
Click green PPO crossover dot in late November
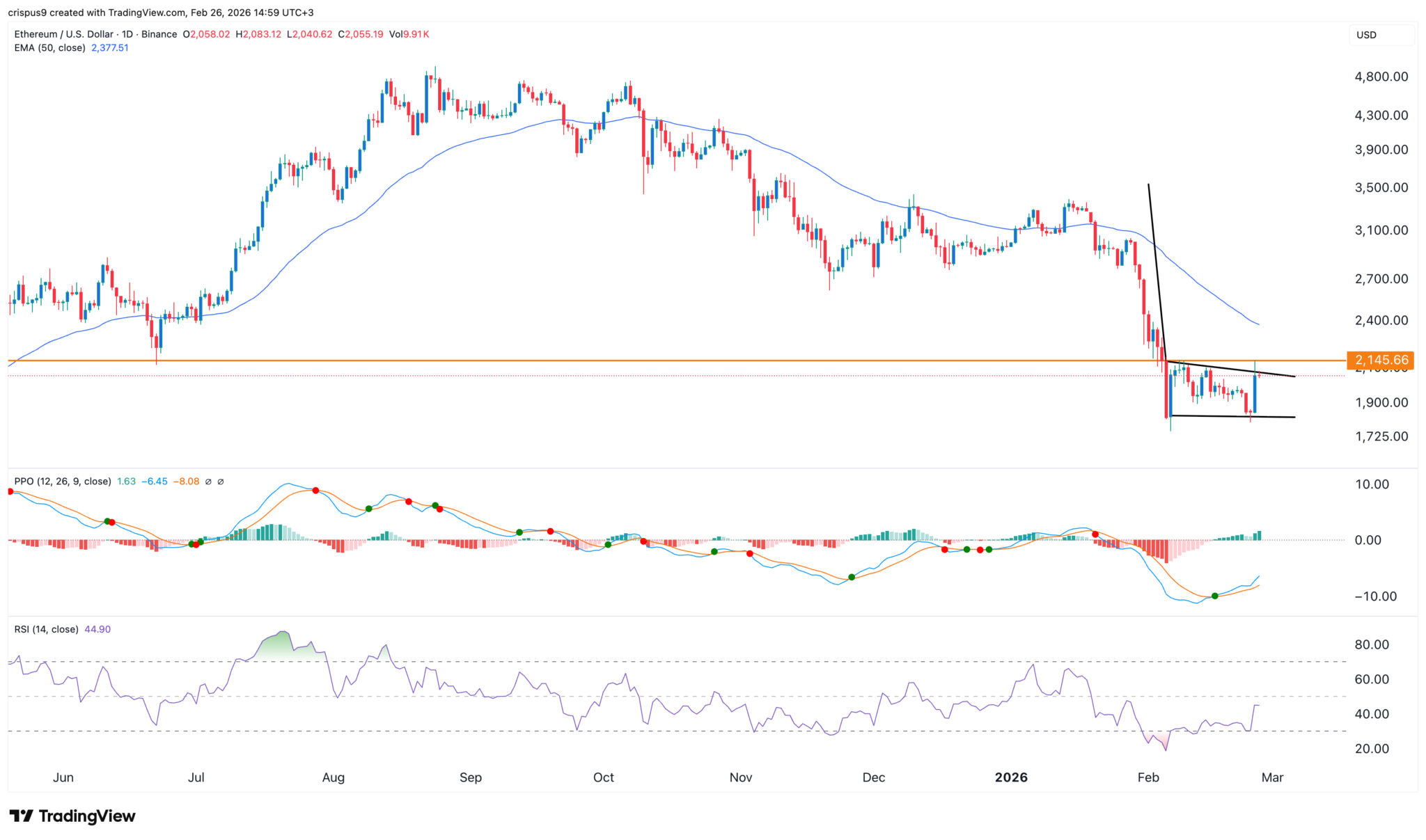(851, 578)
